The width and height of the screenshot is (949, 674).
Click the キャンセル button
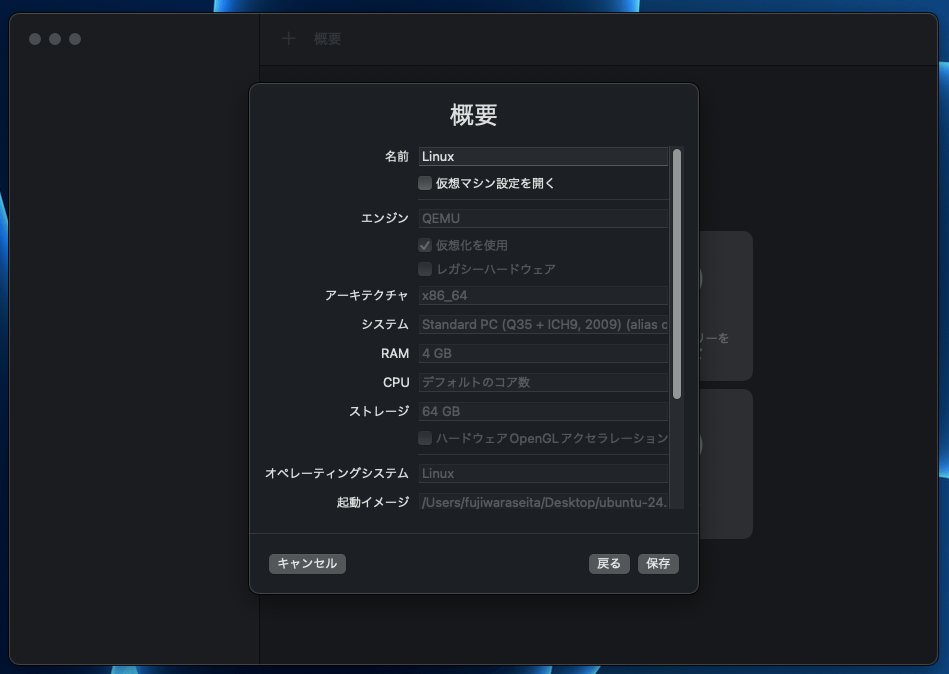point(307,563)
